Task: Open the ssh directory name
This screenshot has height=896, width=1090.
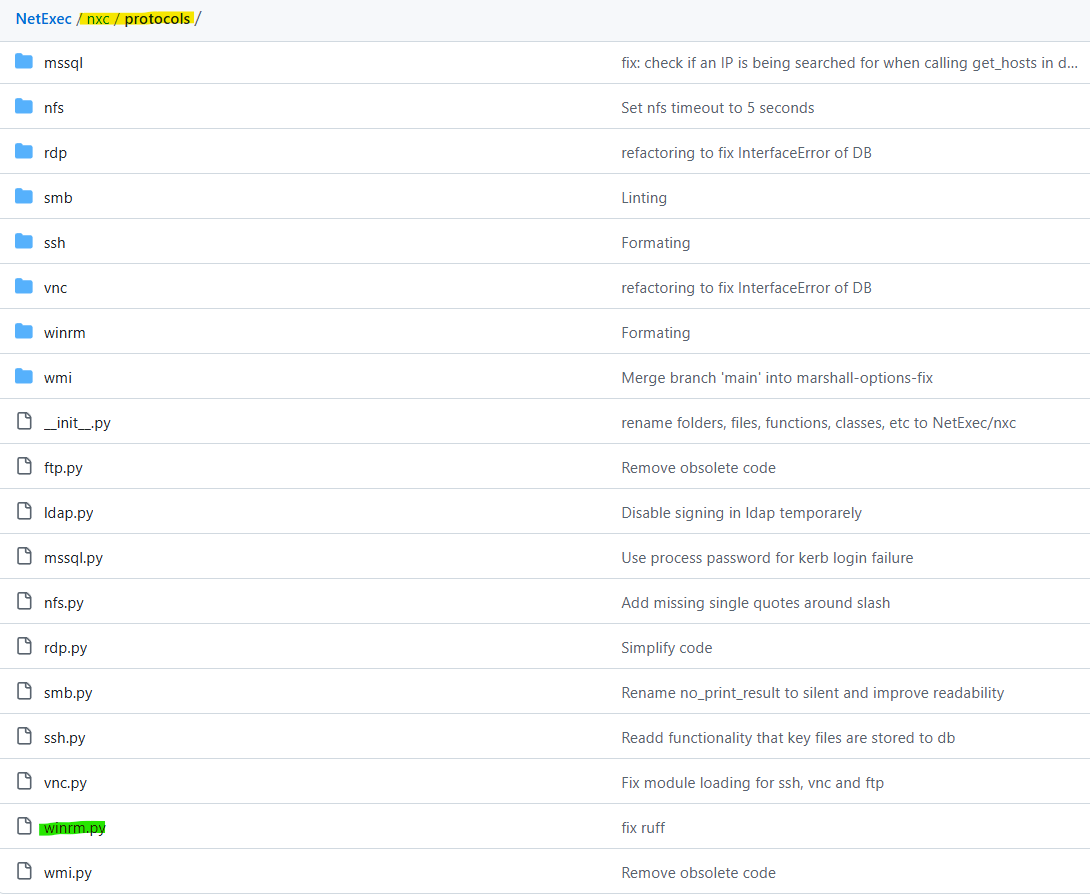Action: (54, 243)
